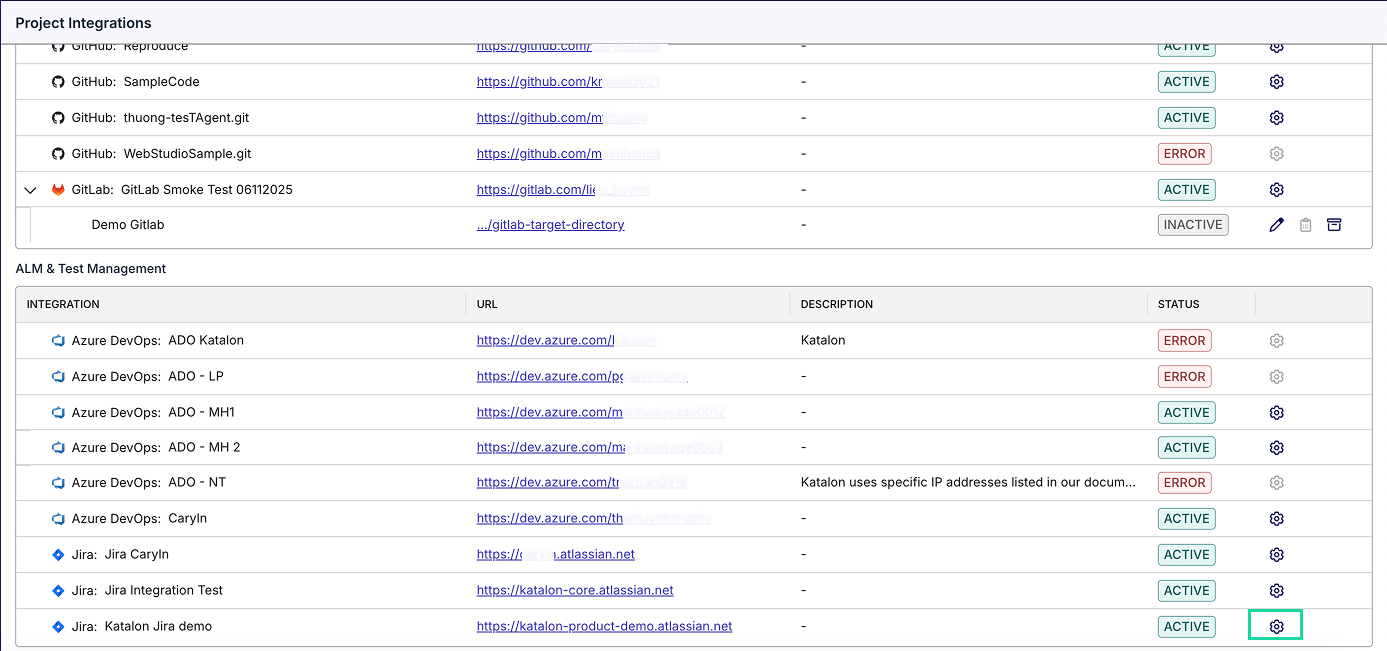This screenshot has width=1387, height=651.
Task: Click ERROR badge for ADO - LP
Action: click(x=1185, y=377)
